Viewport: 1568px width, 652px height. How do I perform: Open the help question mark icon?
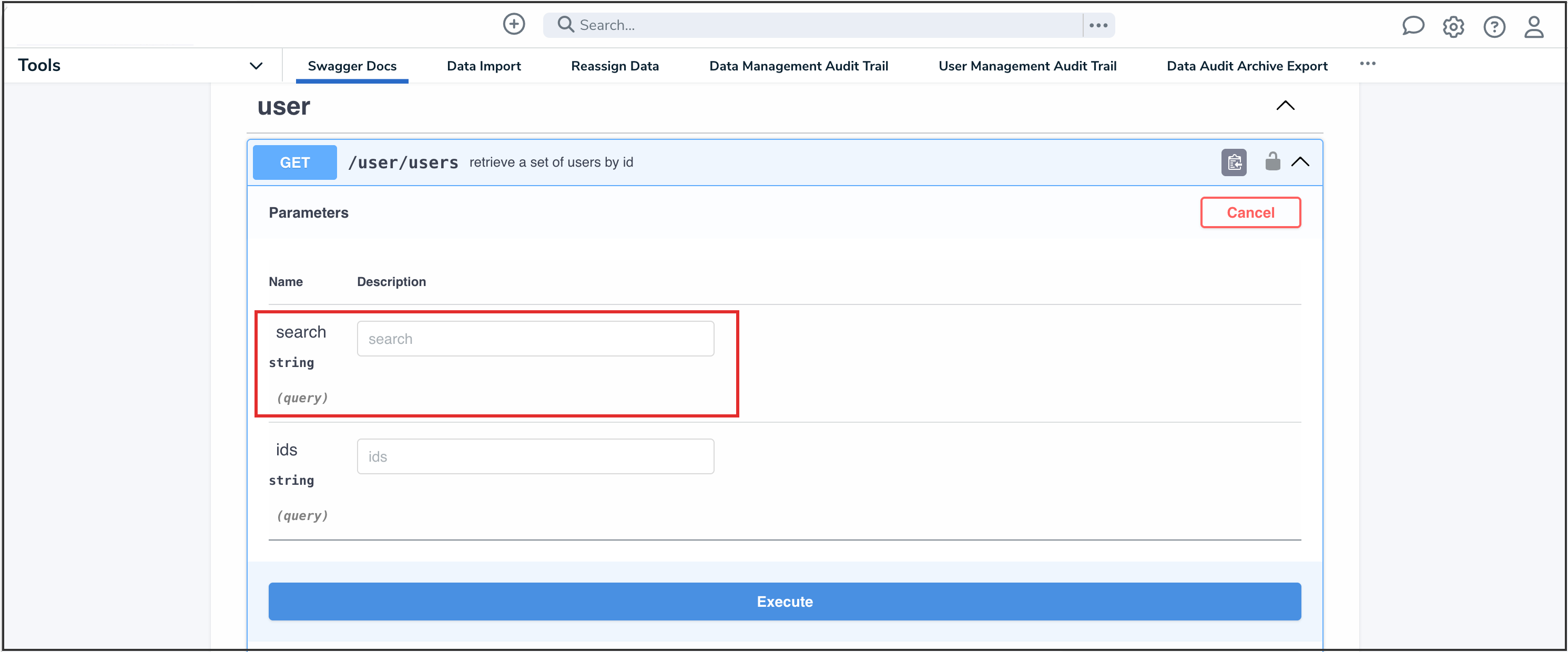tap(1494, 27)
